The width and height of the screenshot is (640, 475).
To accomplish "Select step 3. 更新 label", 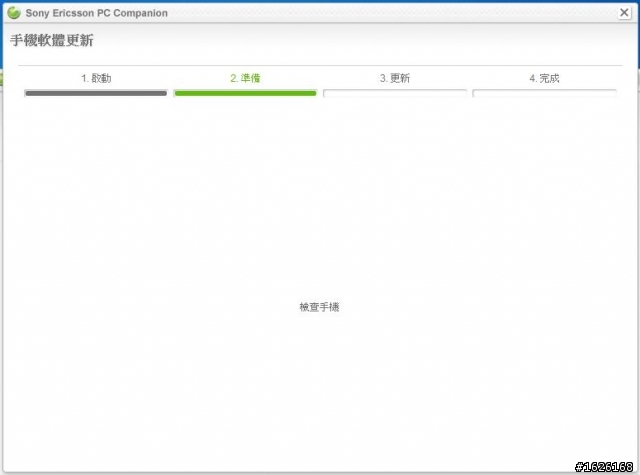I will [x=395, y=78].
